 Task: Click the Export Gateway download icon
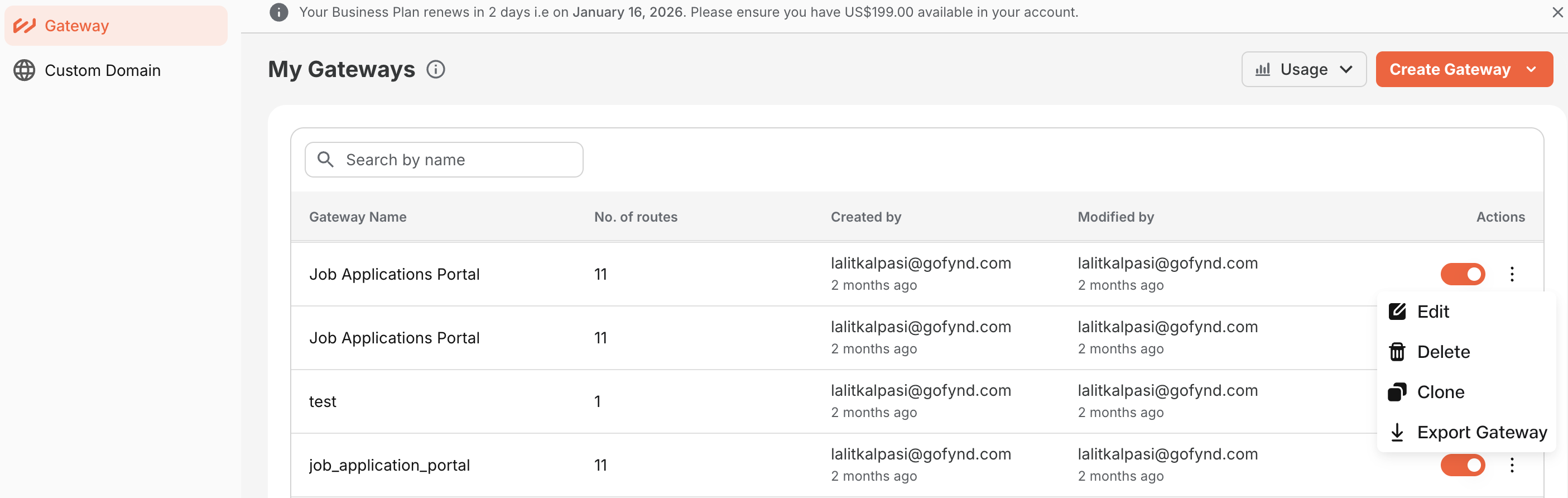(1397, 432)
